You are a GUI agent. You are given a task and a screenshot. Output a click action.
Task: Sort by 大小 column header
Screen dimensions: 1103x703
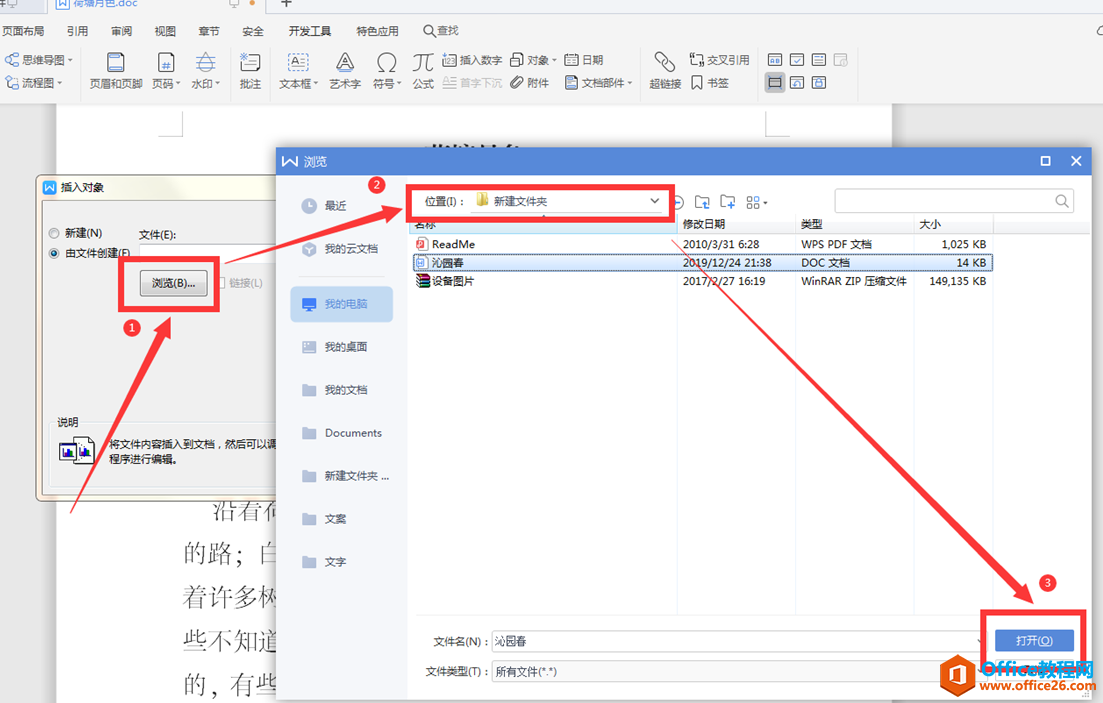click(953, 224)
